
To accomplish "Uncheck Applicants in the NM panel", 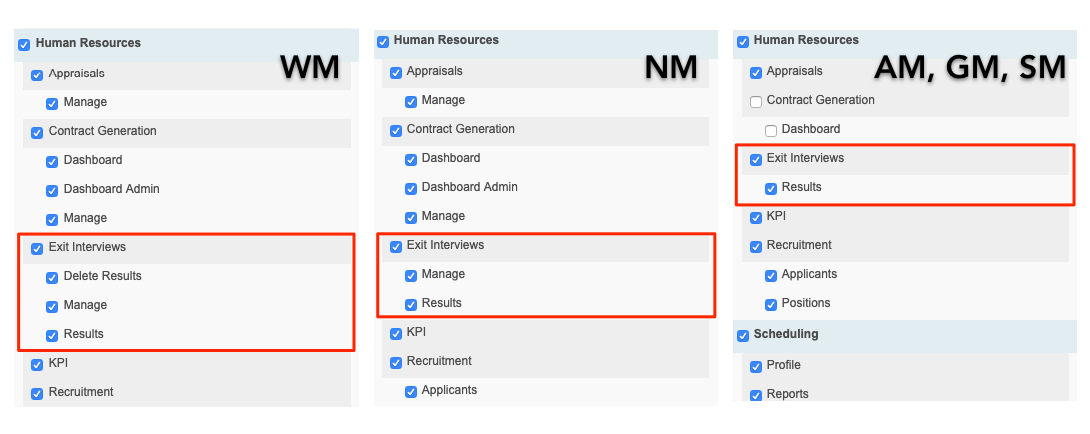I will point(411,392).
